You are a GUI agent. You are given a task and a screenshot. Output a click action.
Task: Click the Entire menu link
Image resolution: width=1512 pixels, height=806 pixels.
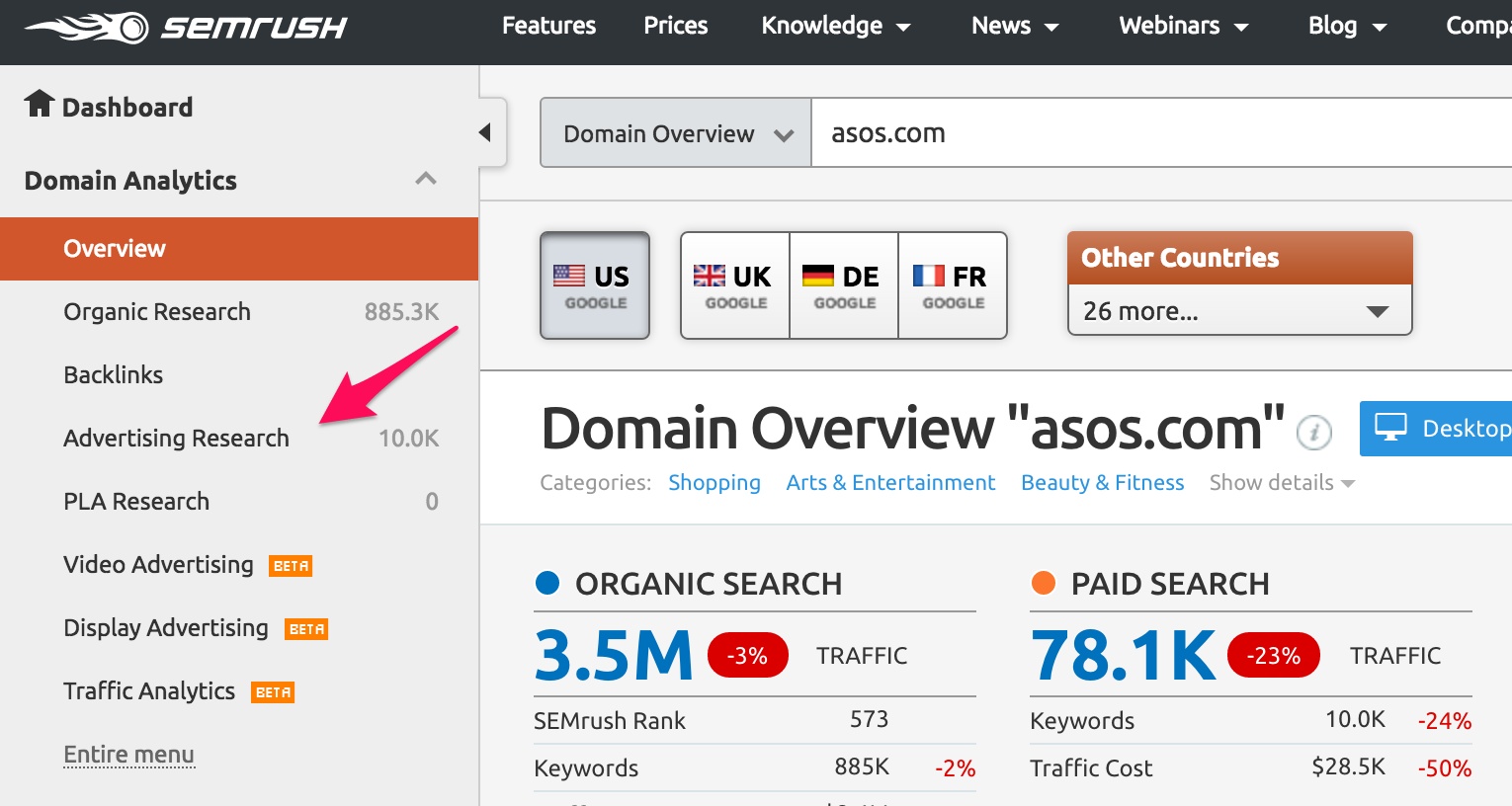click(128, 755)
